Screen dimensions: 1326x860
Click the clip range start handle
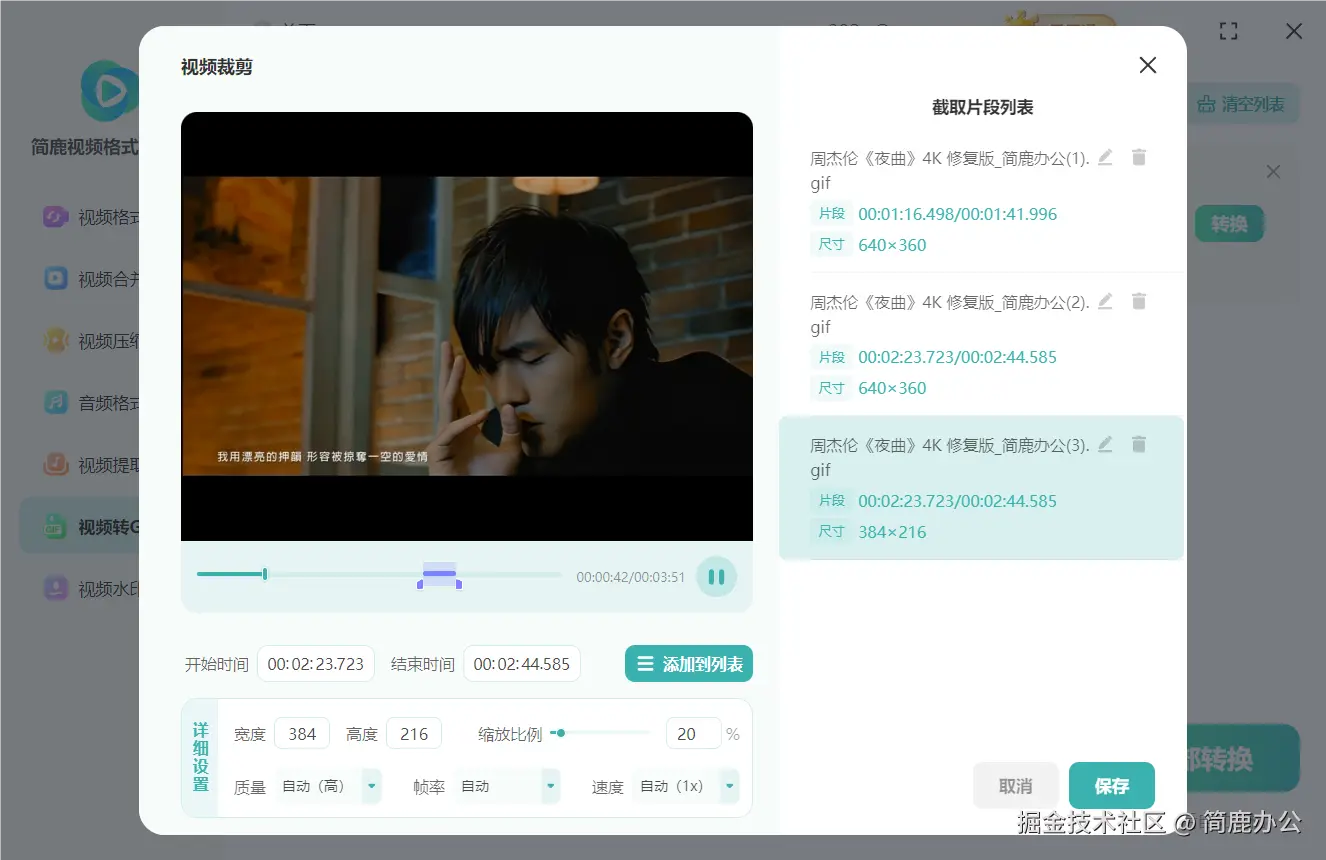coord(420,584)
